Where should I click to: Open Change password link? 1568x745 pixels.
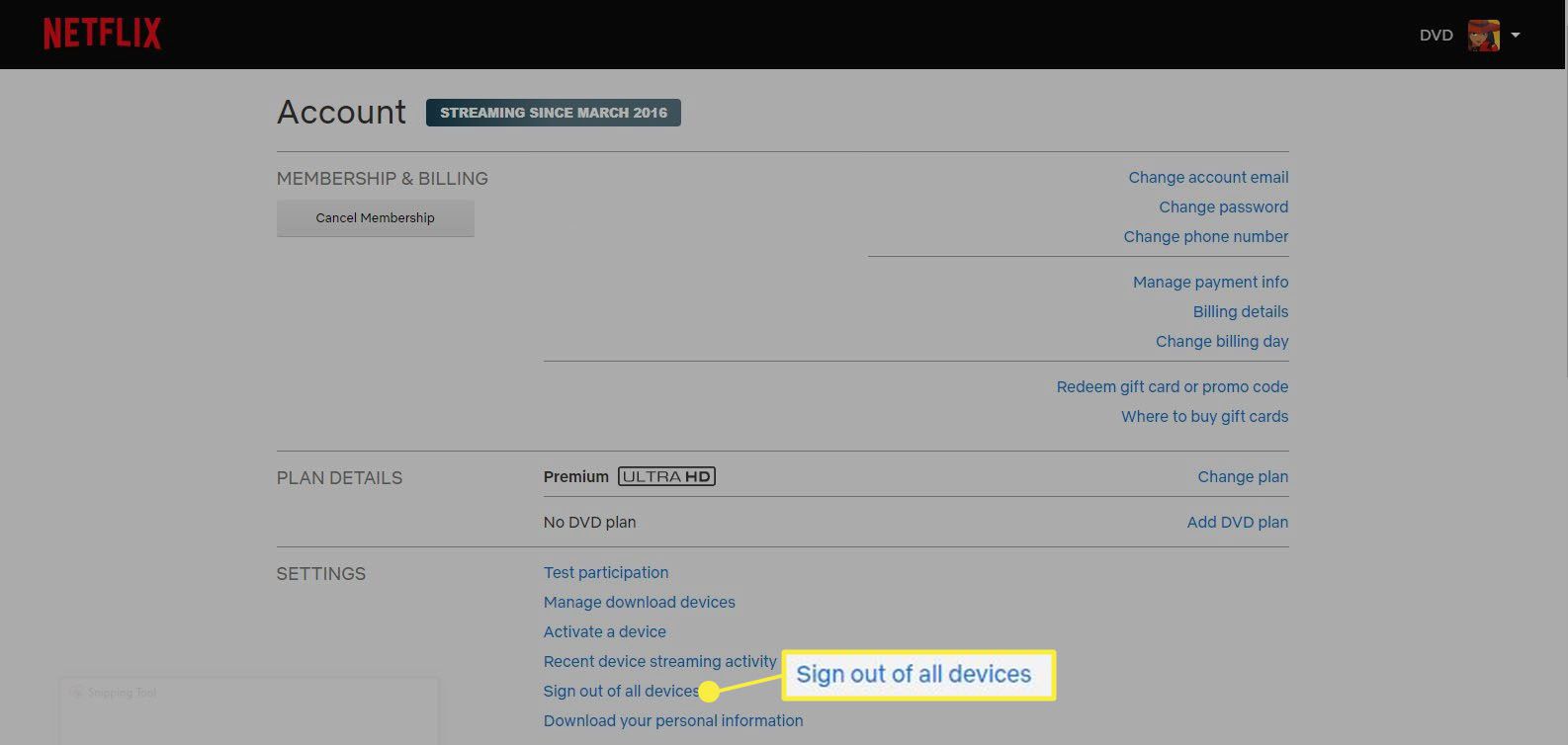[1223, 207]
